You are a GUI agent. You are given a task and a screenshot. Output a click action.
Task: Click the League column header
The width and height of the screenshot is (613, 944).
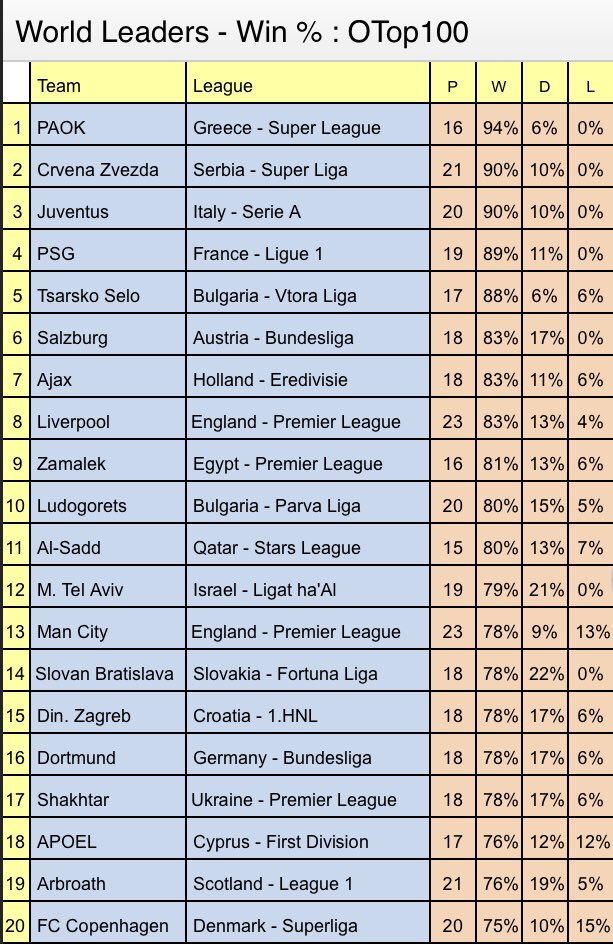click(222, 86)
